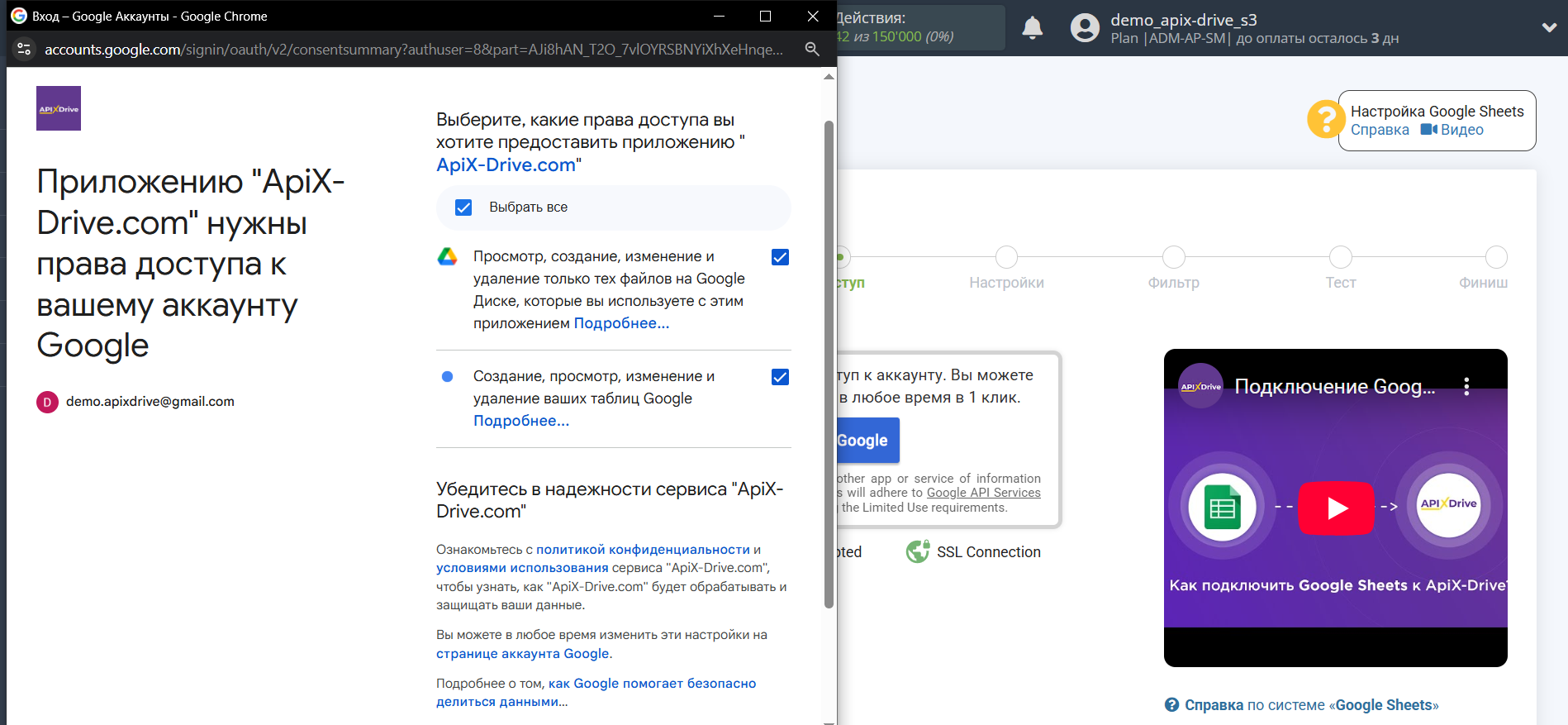Screen dimensions: 1568x725
Task: Toggle the Выбрать все checkbox
Action: point(463,207)
